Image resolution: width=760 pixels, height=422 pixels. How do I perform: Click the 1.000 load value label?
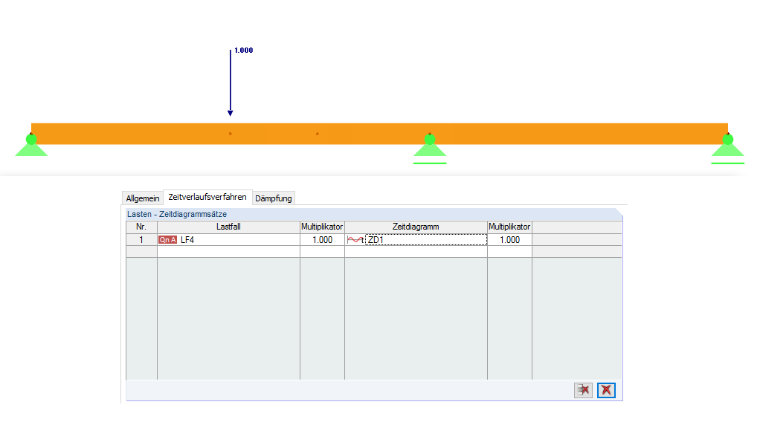pos(244,50)
